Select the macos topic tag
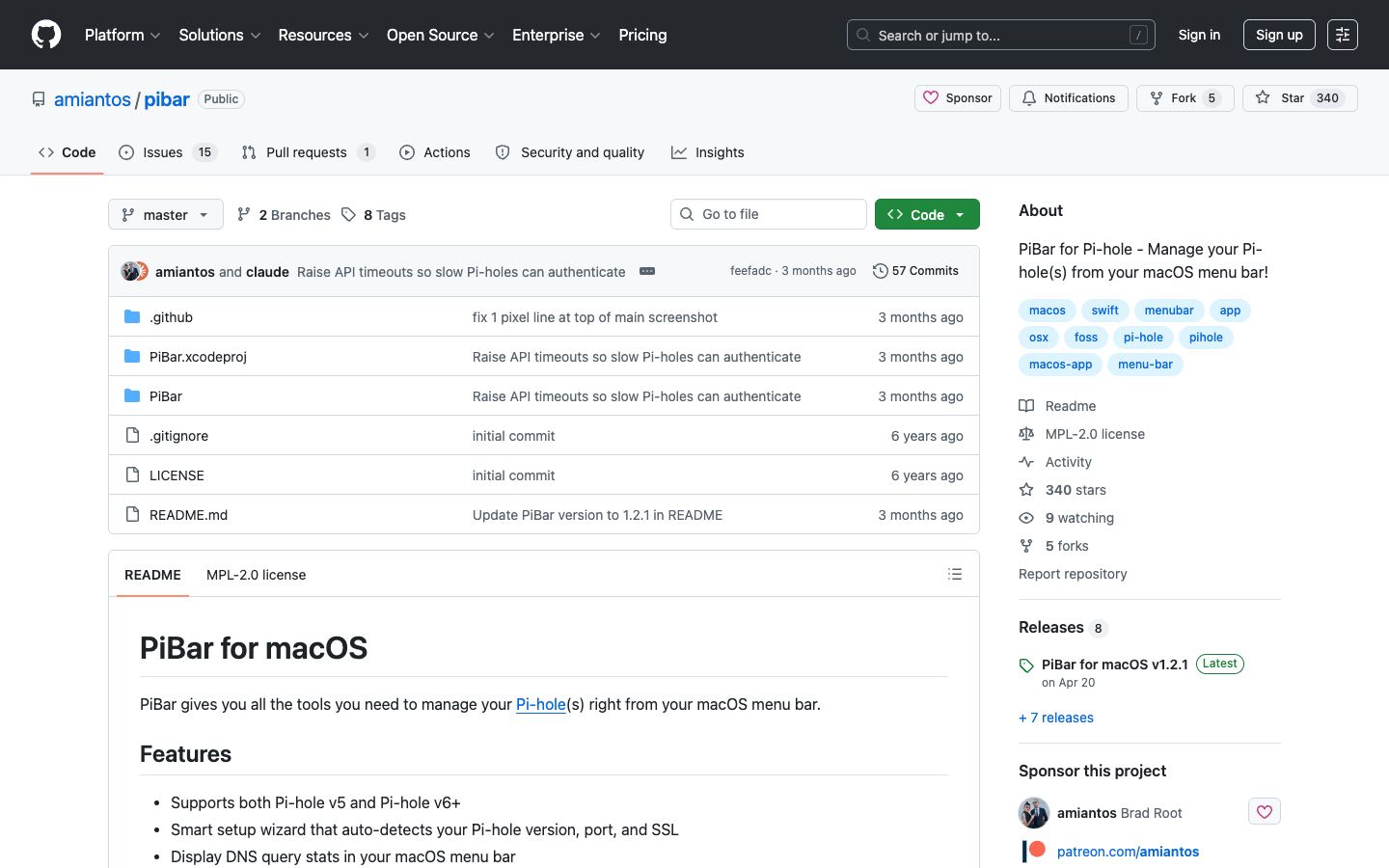The height and width of the screenshot is (868, 1389). [x=1048, y=311]
